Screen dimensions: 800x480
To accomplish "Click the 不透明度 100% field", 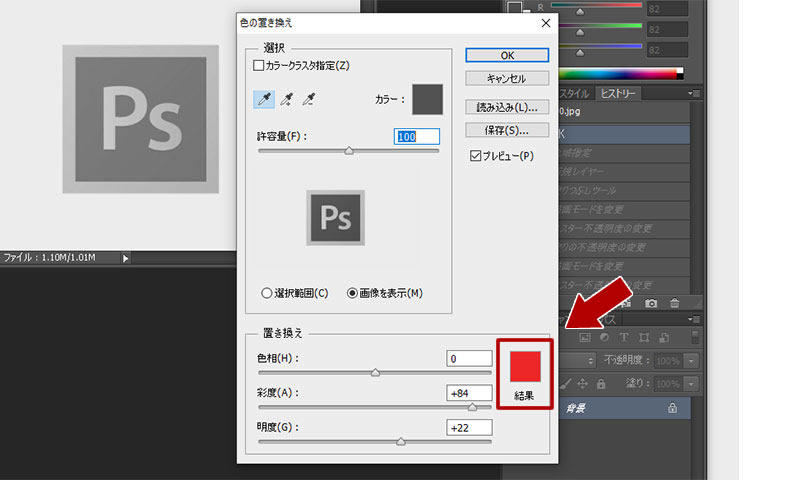I will (x=668, y=361).
